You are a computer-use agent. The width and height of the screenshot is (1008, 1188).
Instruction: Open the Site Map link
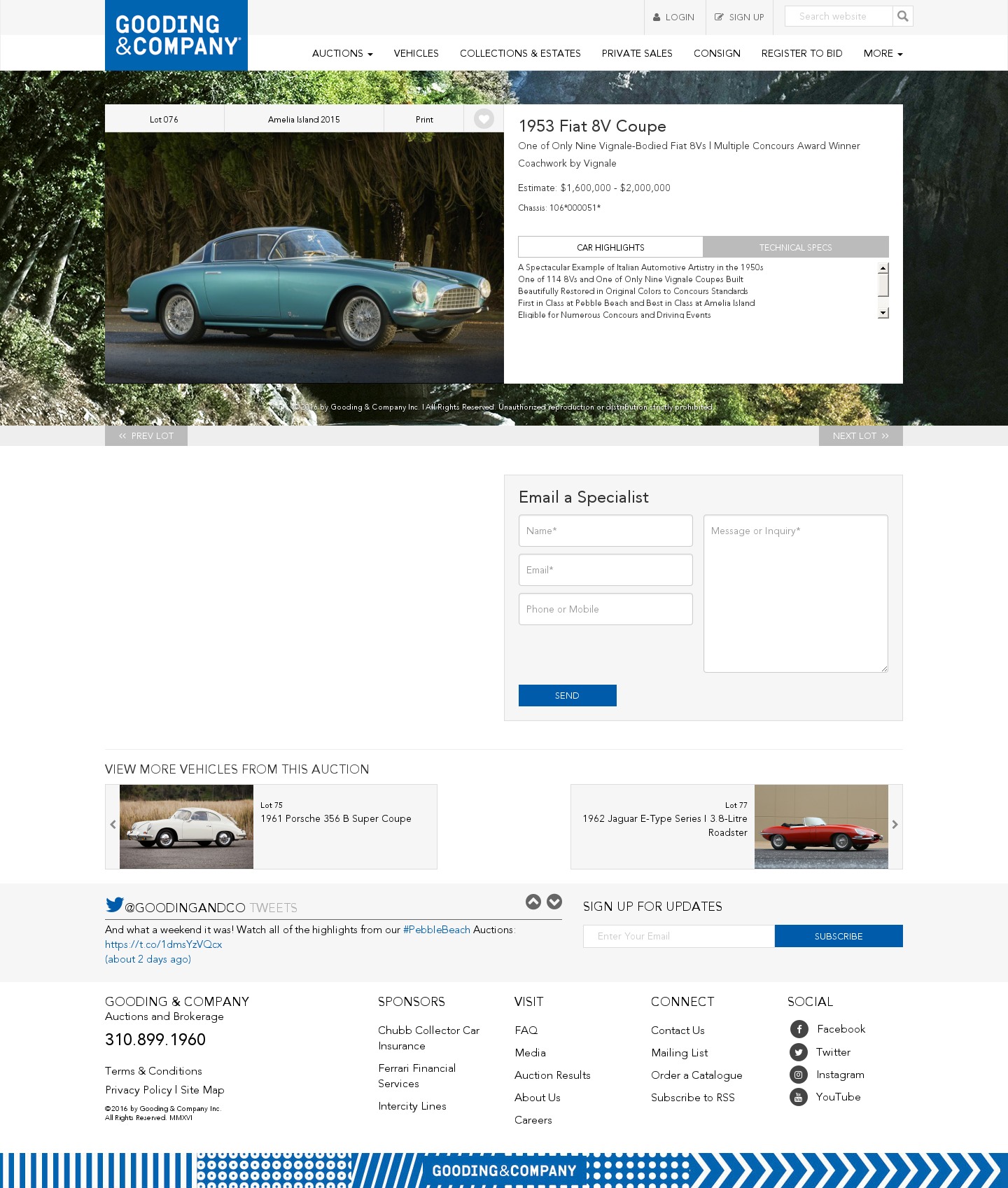click(x=202, y=1090)
